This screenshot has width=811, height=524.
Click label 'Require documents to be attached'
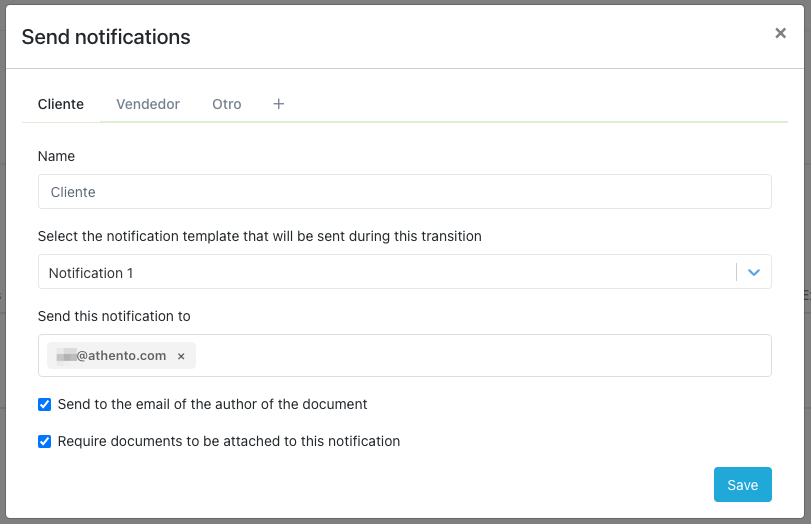point(228,441)
